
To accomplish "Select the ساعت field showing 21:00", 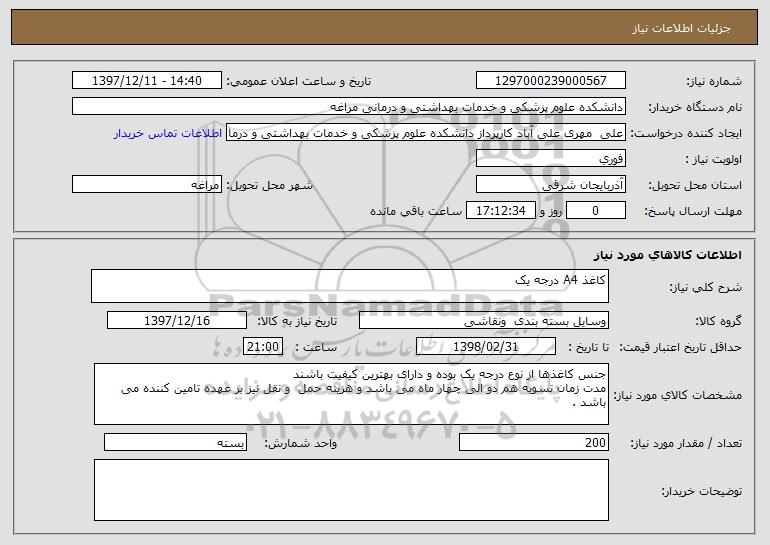I will click(x=263, y=346).
